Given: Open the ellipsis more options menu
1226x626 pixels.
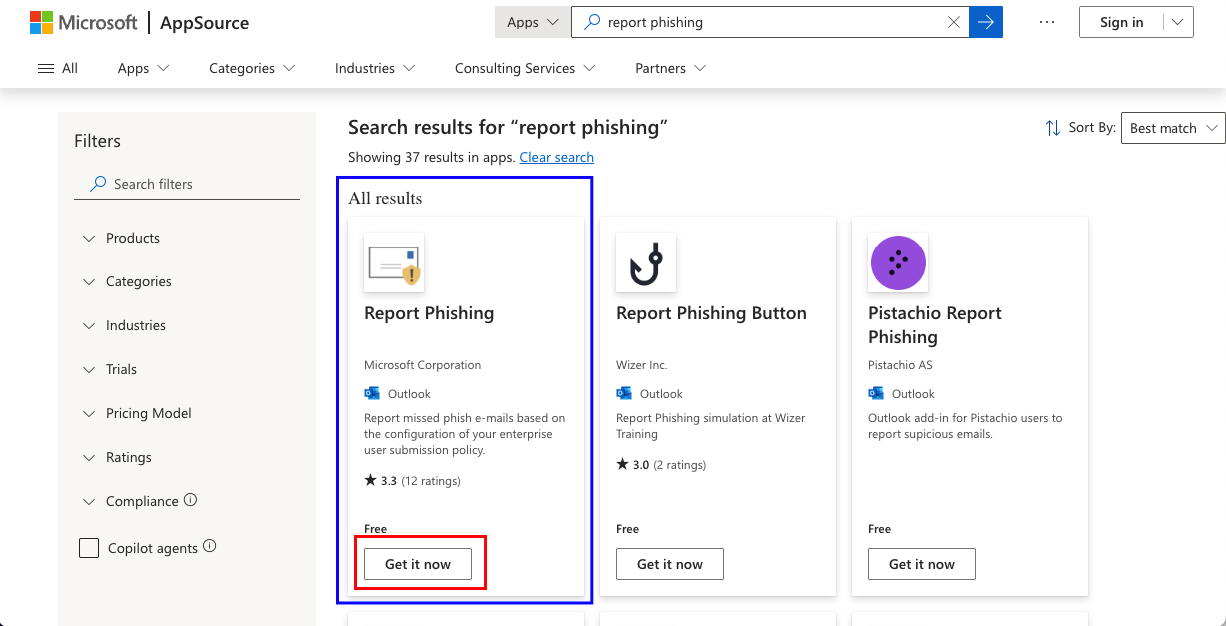Looking at the screenshot, I should (x=1046, y=22).
